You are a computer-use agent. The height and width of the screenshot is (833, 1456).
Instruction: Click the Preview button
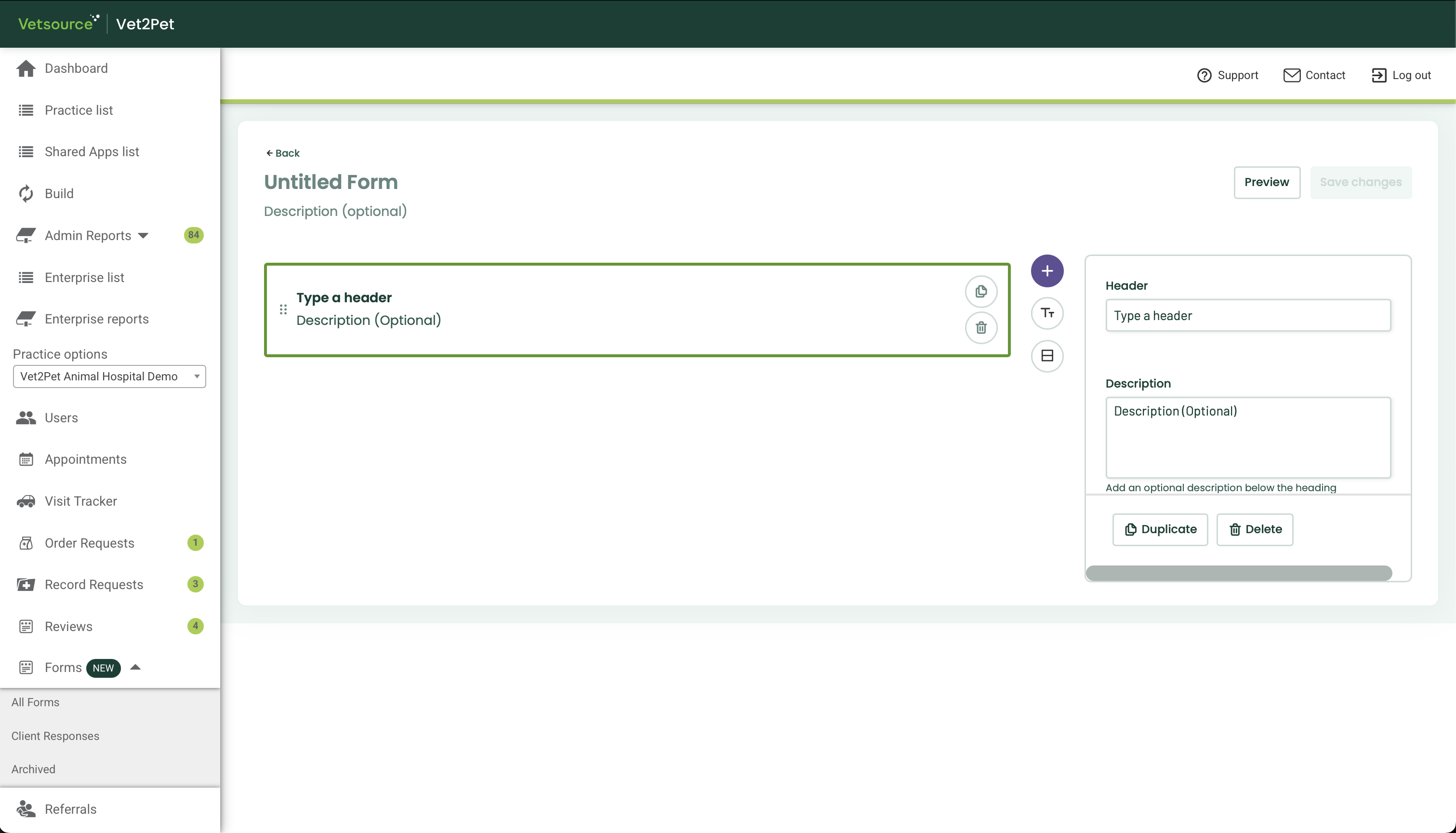tap(1266, 183)
